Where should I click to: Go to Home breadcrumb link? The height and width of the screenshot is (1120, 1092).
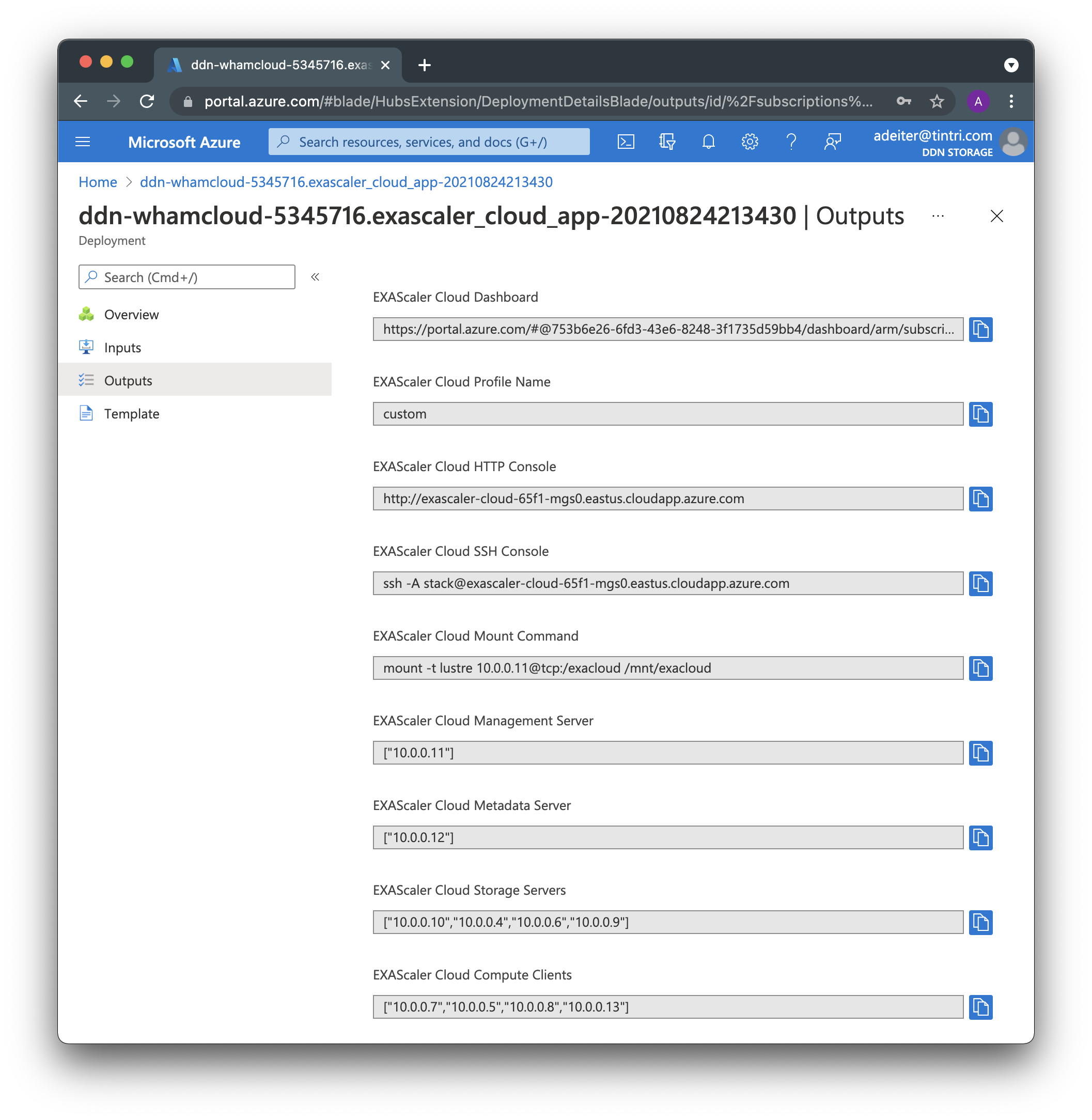(x=98, y=182)
